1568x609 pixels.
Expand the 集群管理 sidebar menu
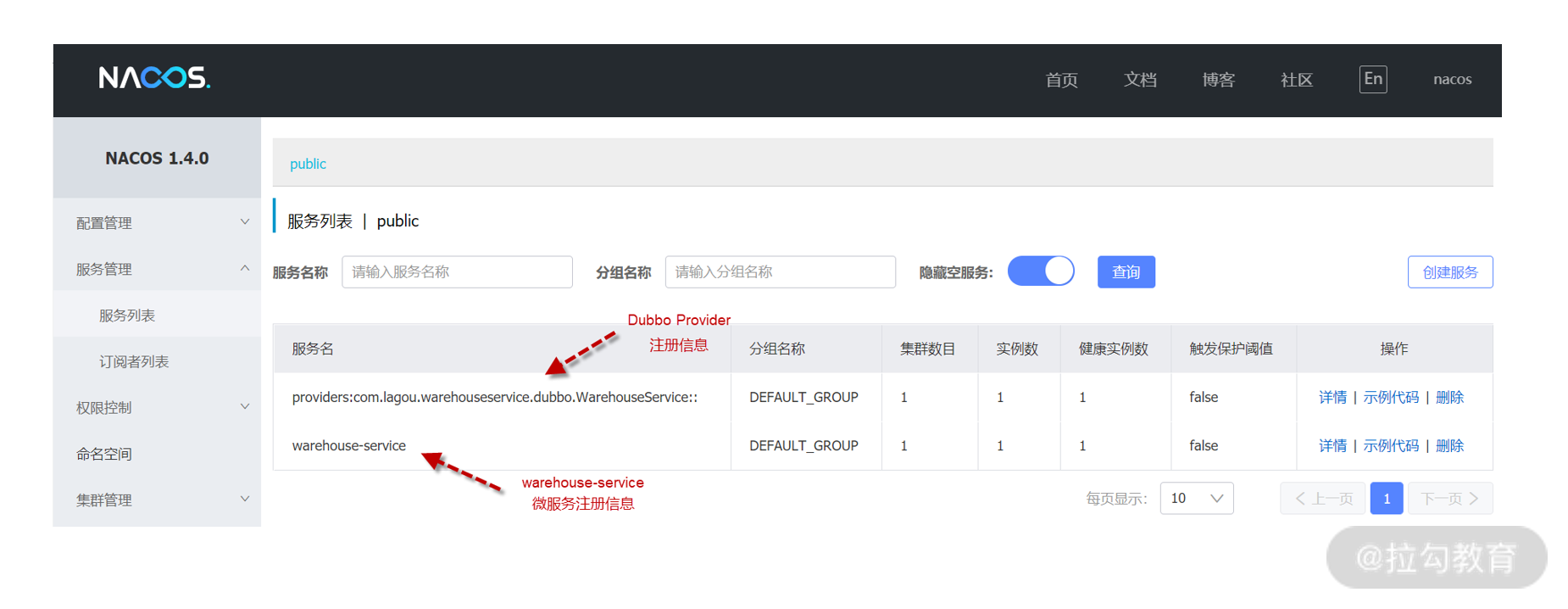(x=157, y=500)
